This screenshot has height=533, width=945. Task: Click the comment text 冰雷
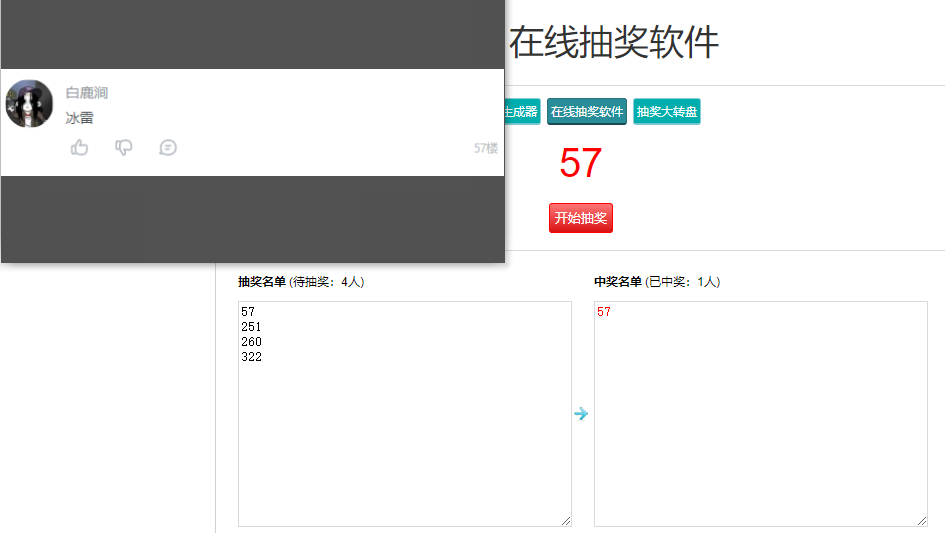coord(80,118)
